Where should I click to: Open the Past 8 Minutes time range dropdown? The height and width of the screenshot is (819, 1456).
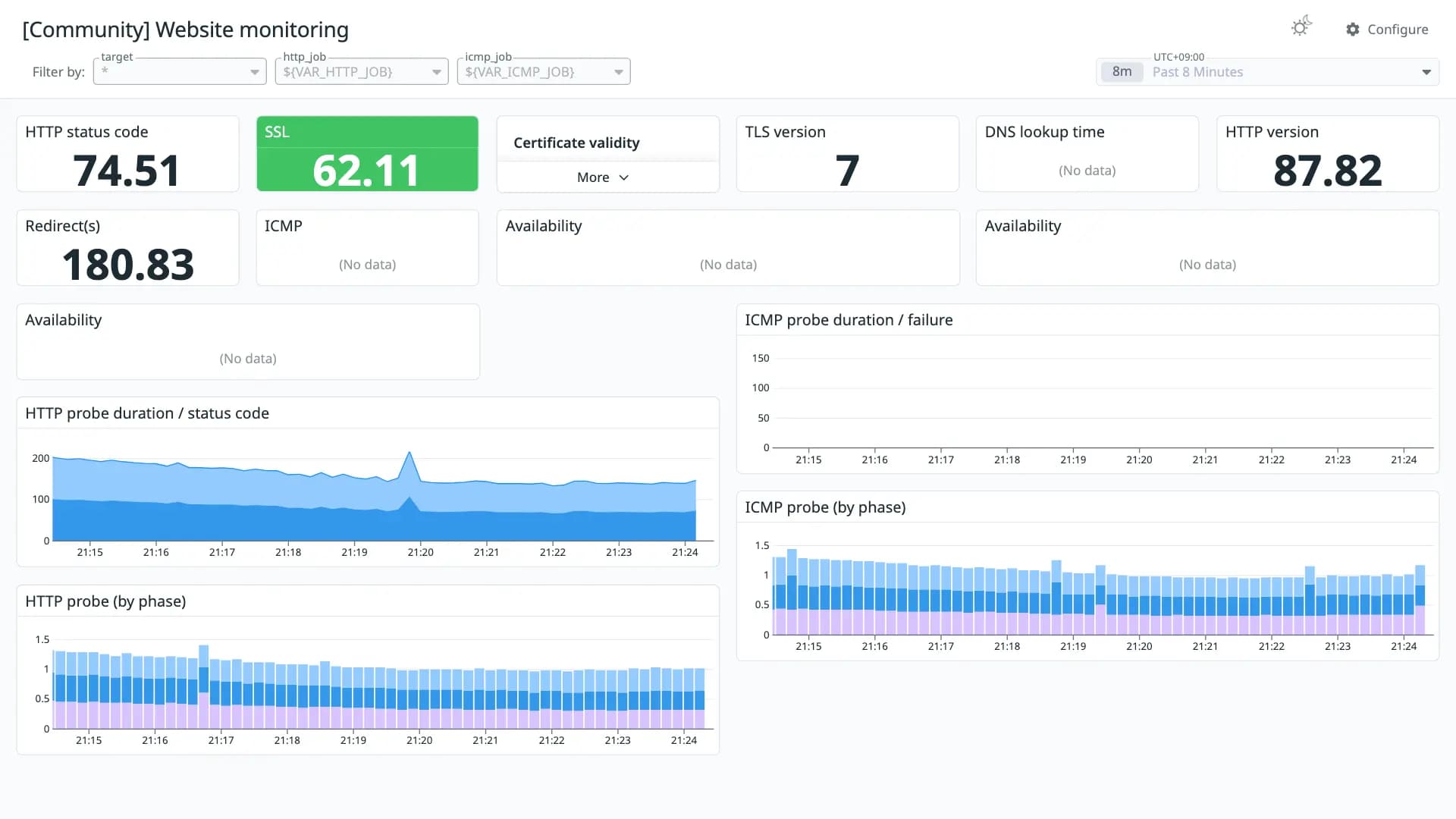1267,71
